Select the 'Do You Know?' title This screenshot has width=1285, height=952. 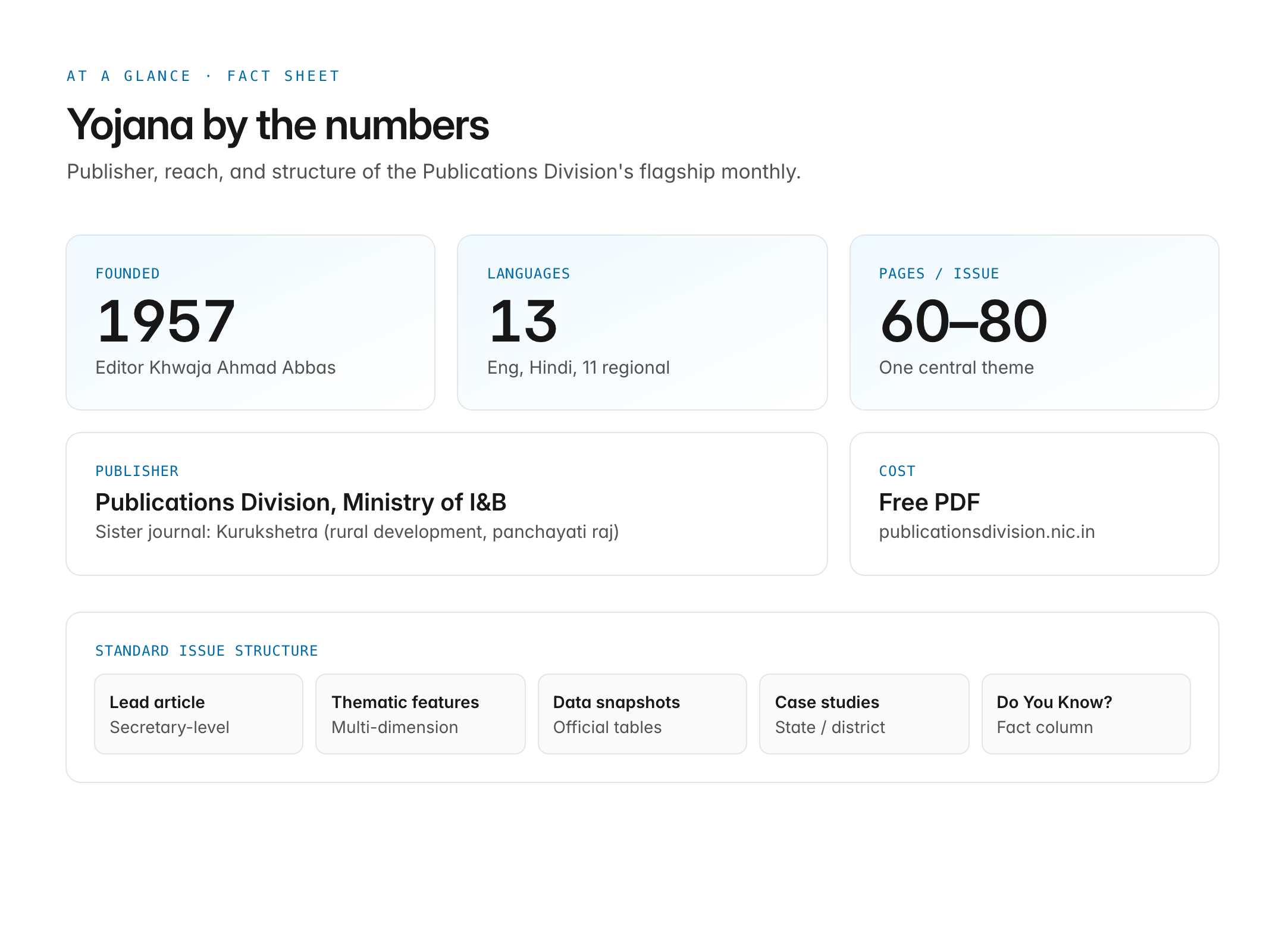pyautogui.click(x=1054, y=702)
